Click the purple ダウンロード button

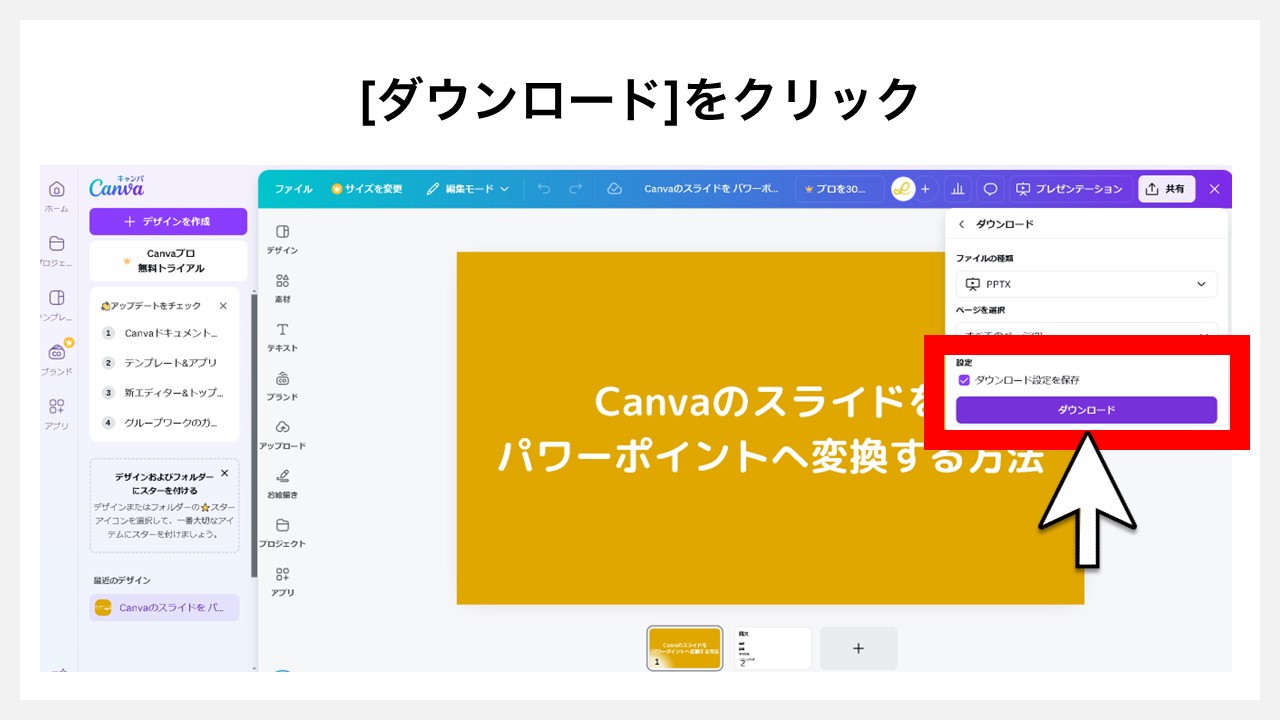coord(1085,410)
